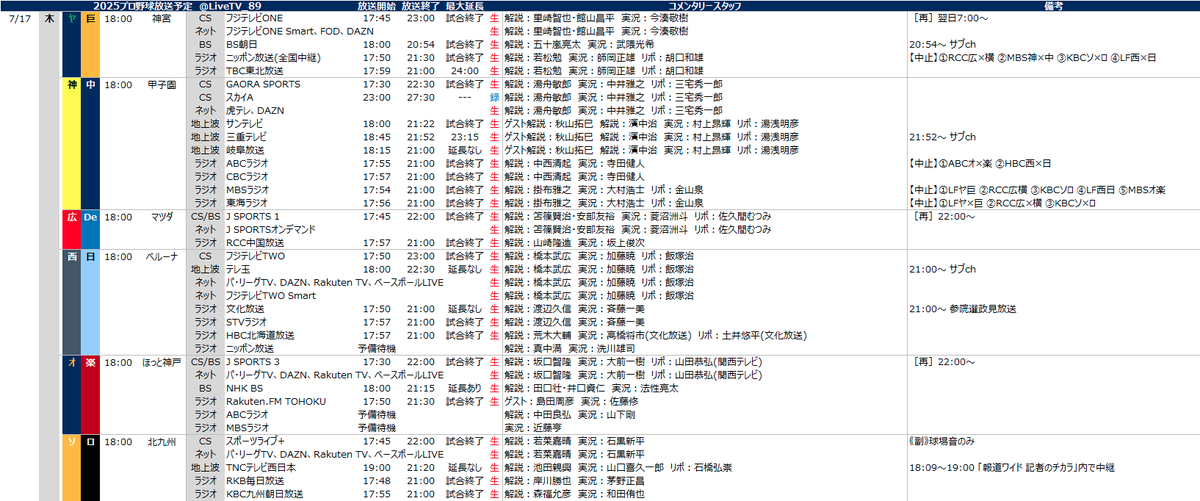Select the venue cell 甲子園
The image size is (1200, 501).
pyautogui.click(x=161, y=85)
